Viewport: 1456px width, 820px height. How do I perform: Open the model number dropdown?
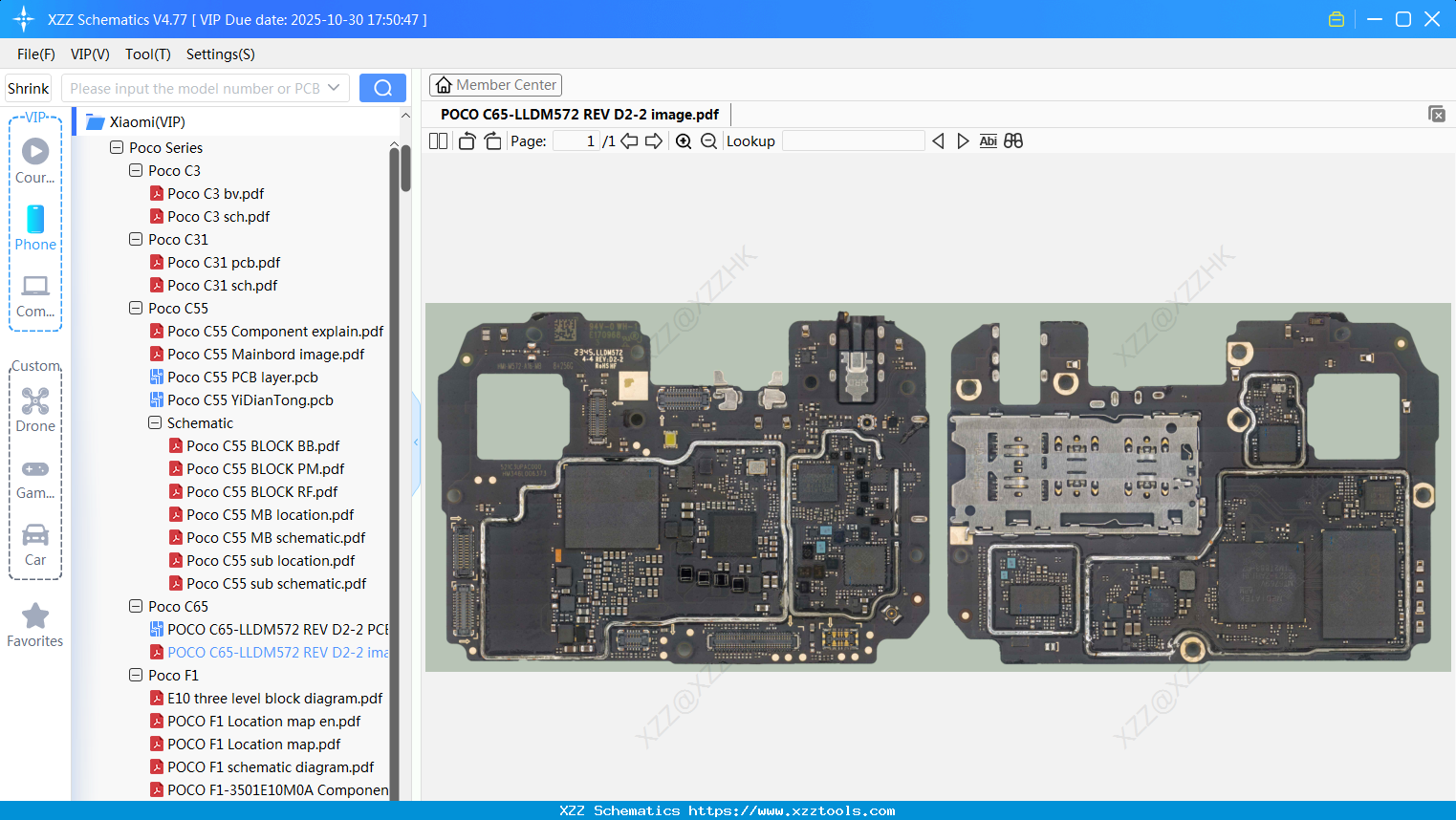click(335, 87)
